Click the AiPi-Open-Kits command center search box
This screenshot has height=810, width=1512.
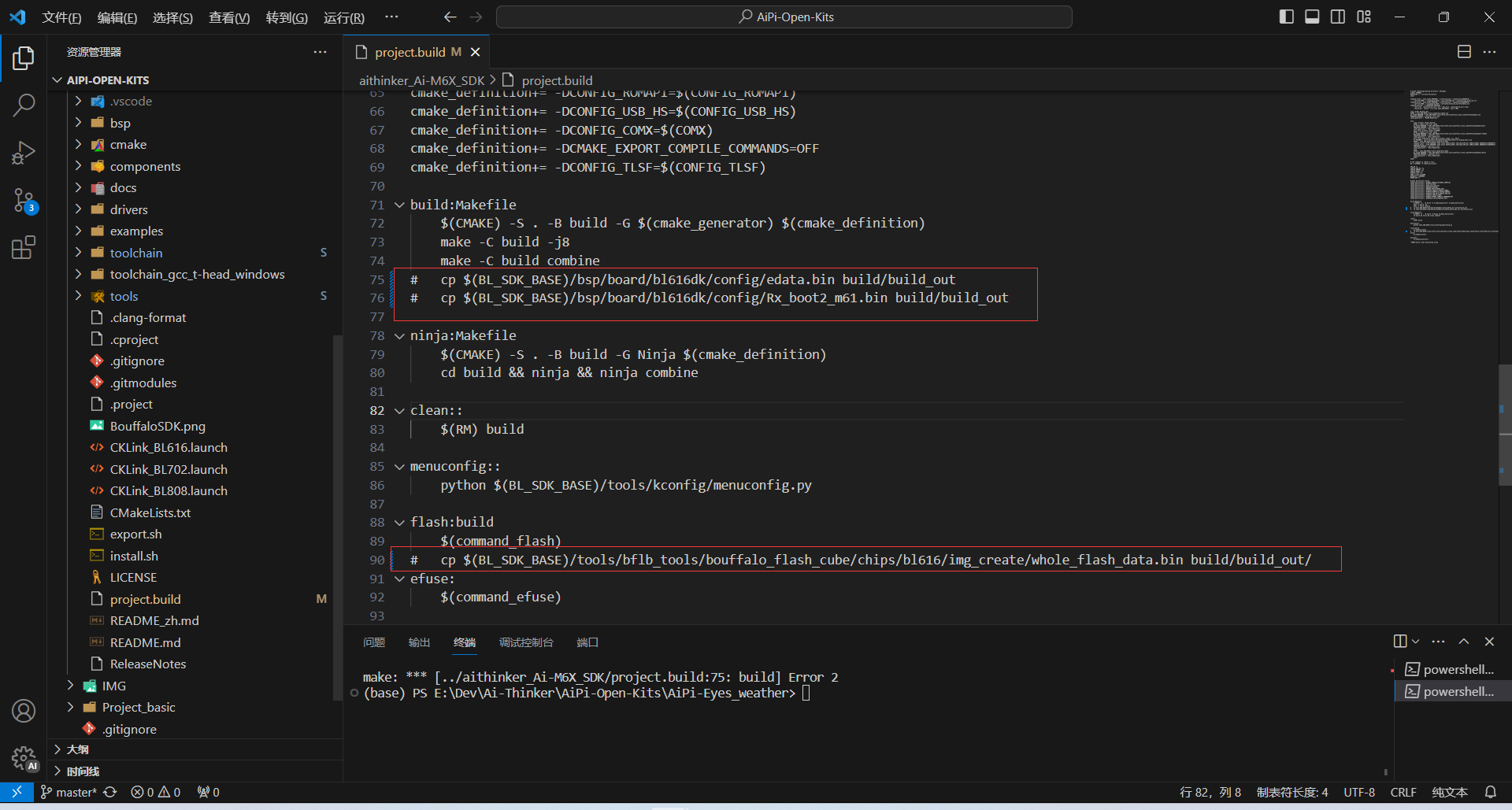pyautogui.click(x=784, y=17)
